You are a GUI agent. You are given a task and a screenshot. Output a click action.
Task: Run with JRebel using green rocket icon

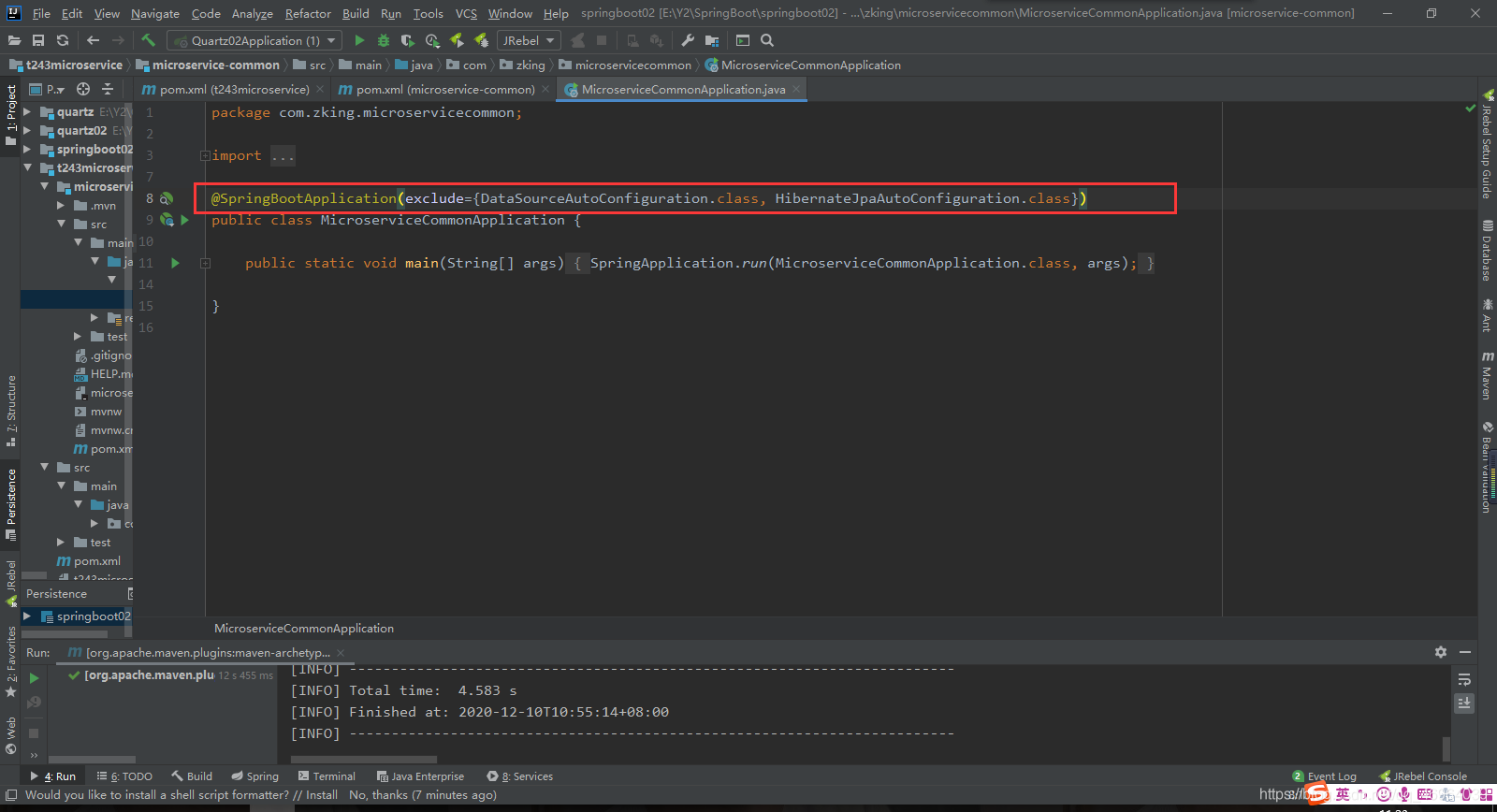point(457,40)
